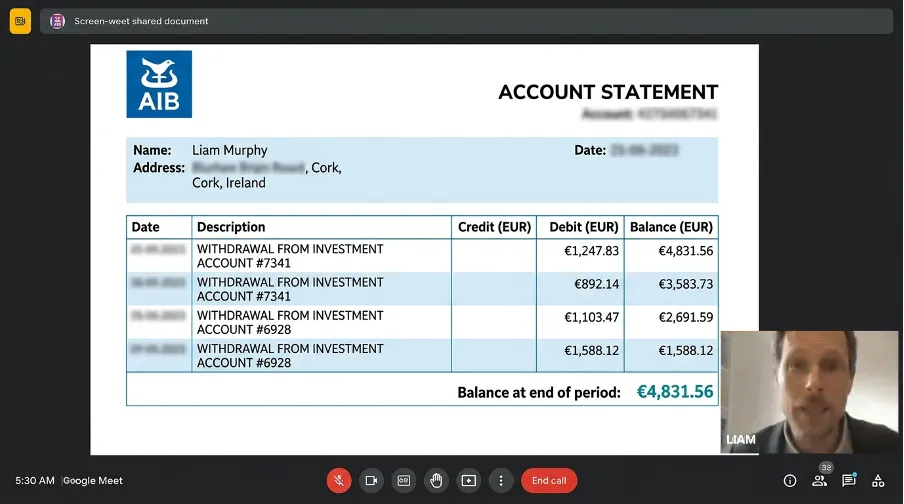
Task: Click the green end balance €4,831.56
Action: [675, 392]
